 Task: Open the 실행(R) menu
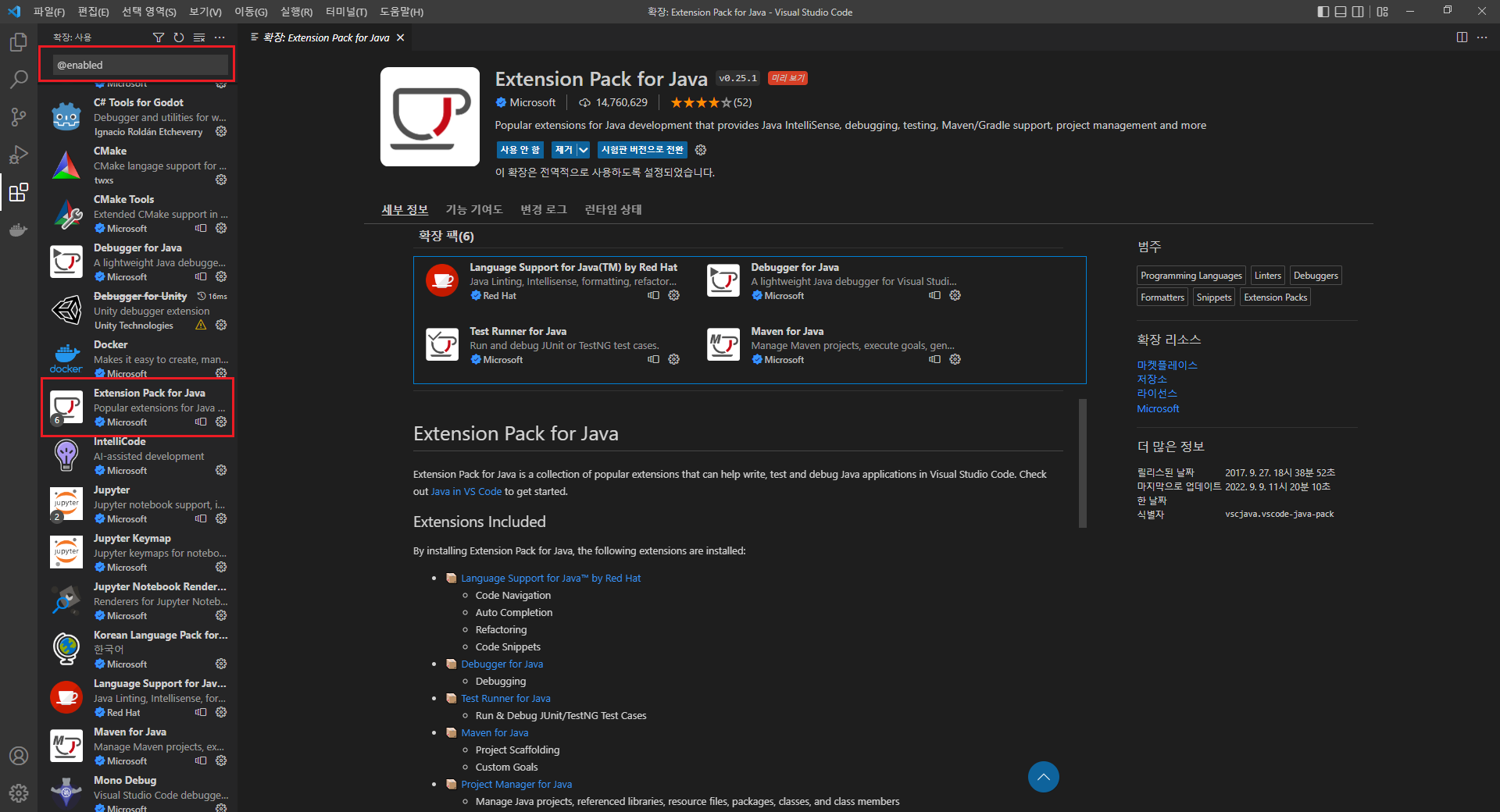coord(296,12)
